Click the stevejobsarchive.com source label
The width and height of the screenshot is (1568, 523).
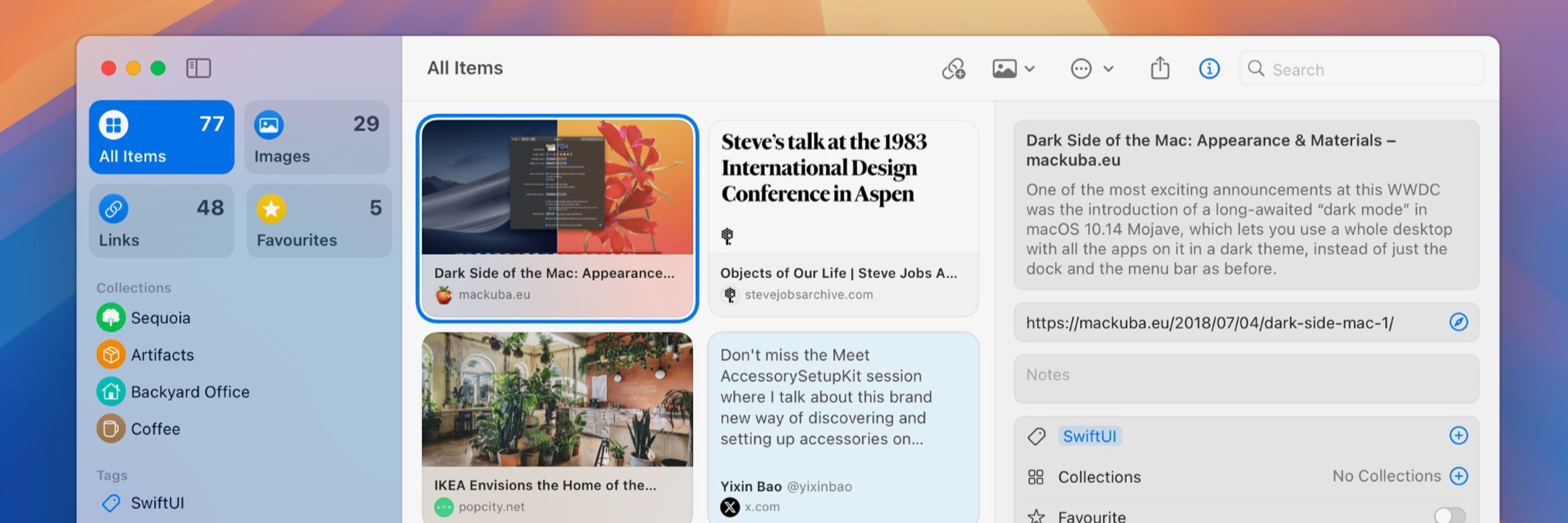[809, 295]
